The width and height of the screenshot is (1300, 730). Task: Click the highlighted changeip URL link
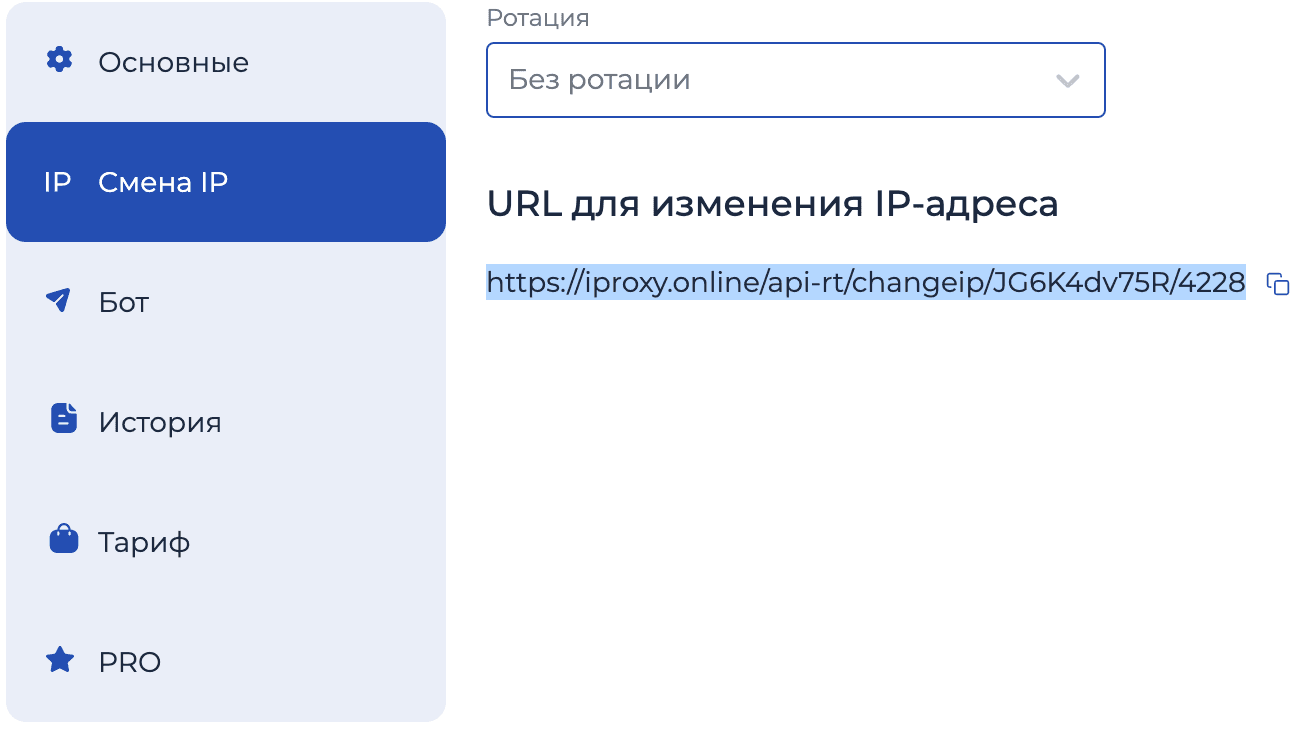point(865,282)
